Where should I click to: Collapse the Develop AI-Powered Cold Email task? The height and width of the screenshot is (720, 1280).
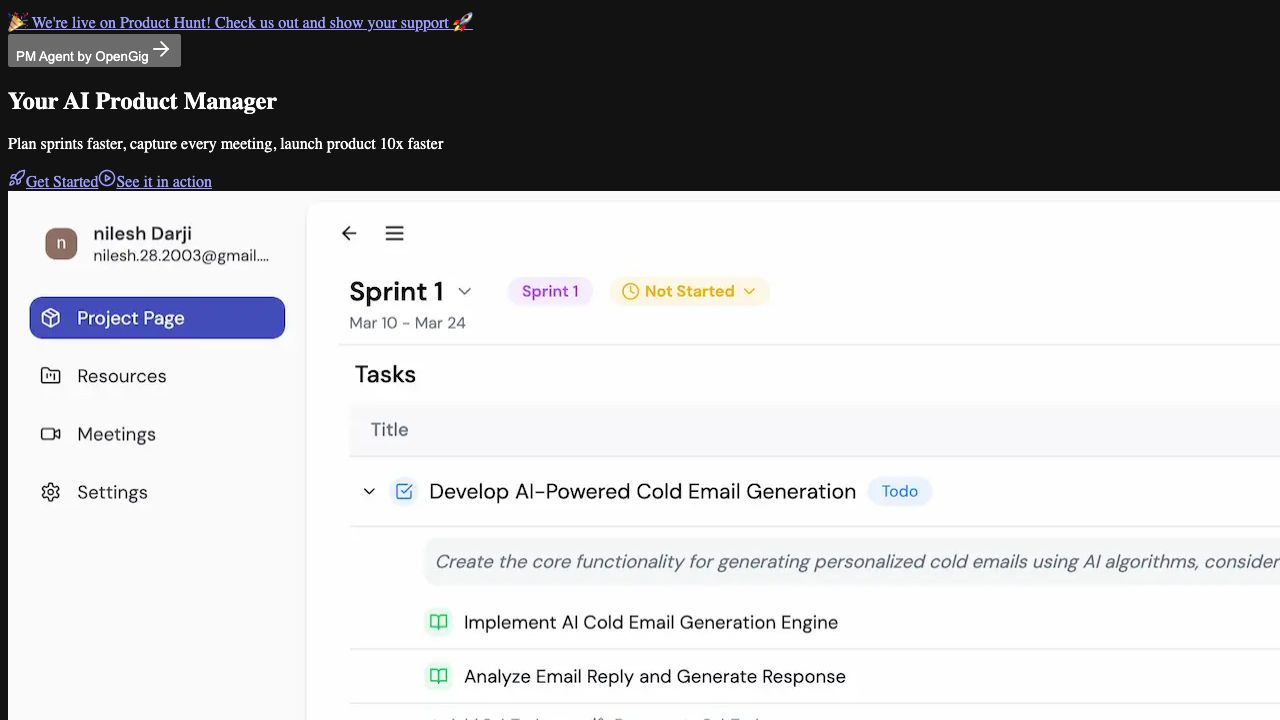click(x=369, y=491)
